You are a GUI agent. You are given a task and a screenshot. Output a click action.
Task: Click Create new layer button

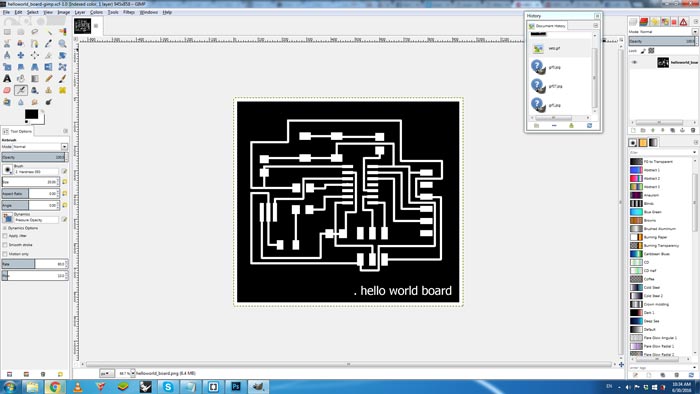pyautogui.click(x=633, y=130)
